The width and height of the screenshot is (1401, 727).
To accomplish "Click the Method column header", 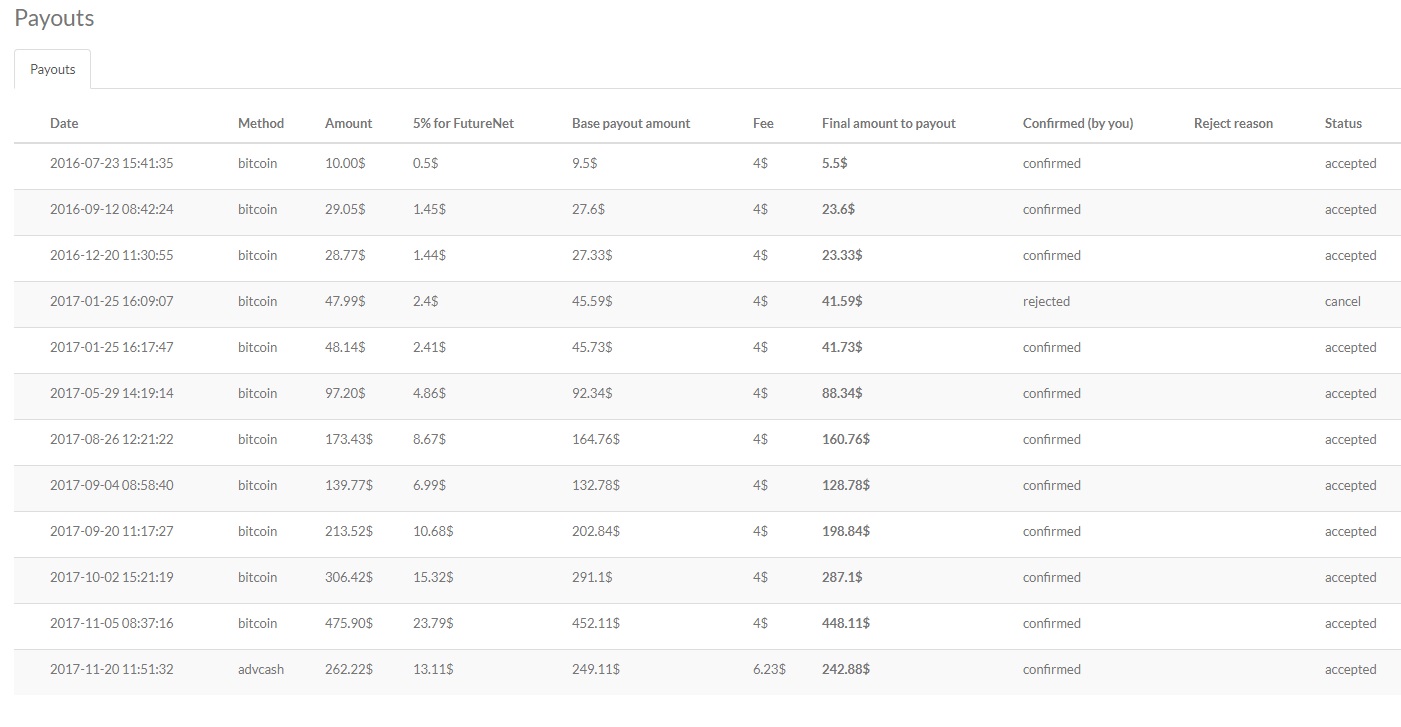I will 261,123.
